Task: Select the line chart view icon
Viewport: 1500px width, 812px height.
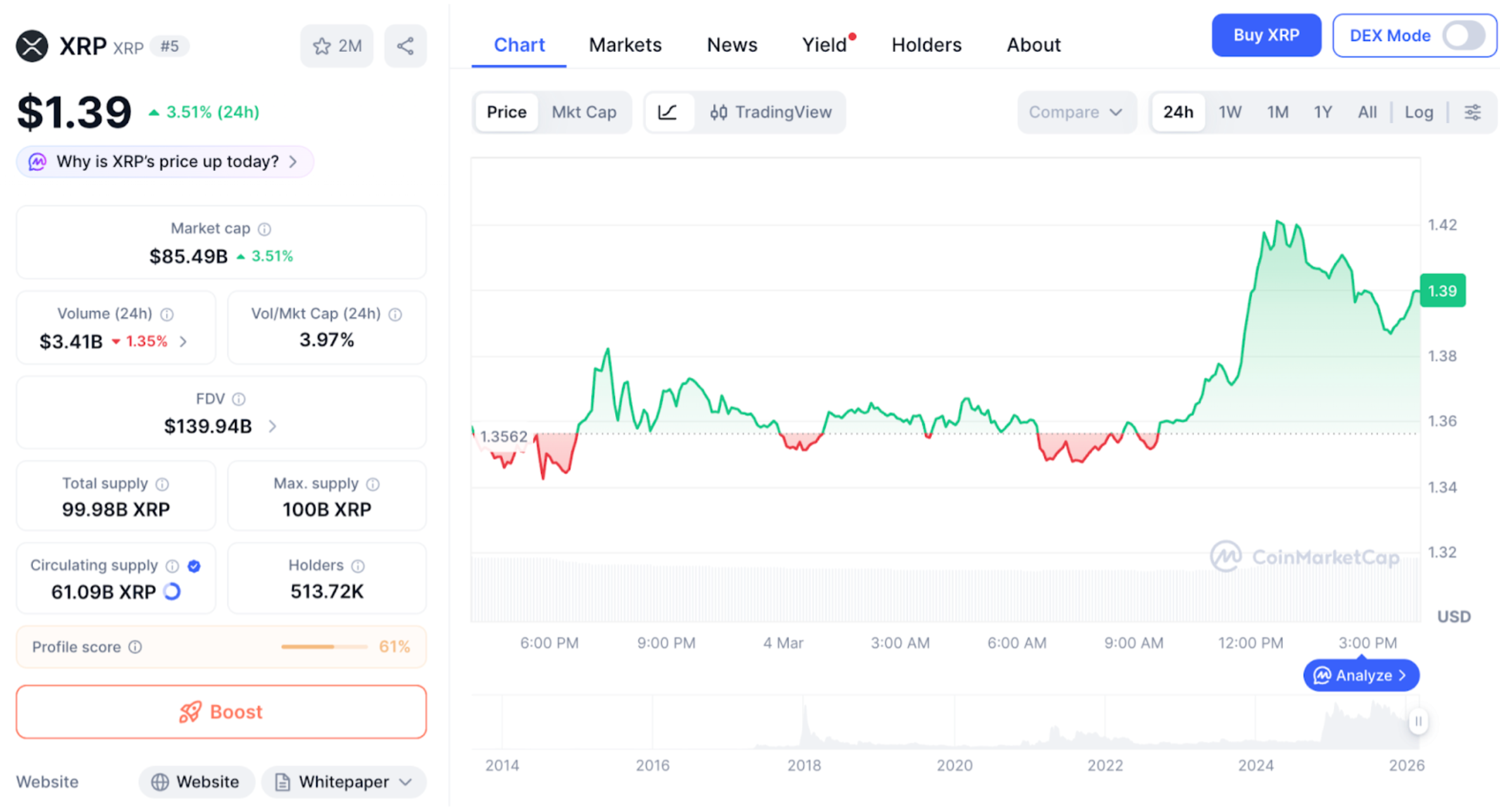Action: 670,112
